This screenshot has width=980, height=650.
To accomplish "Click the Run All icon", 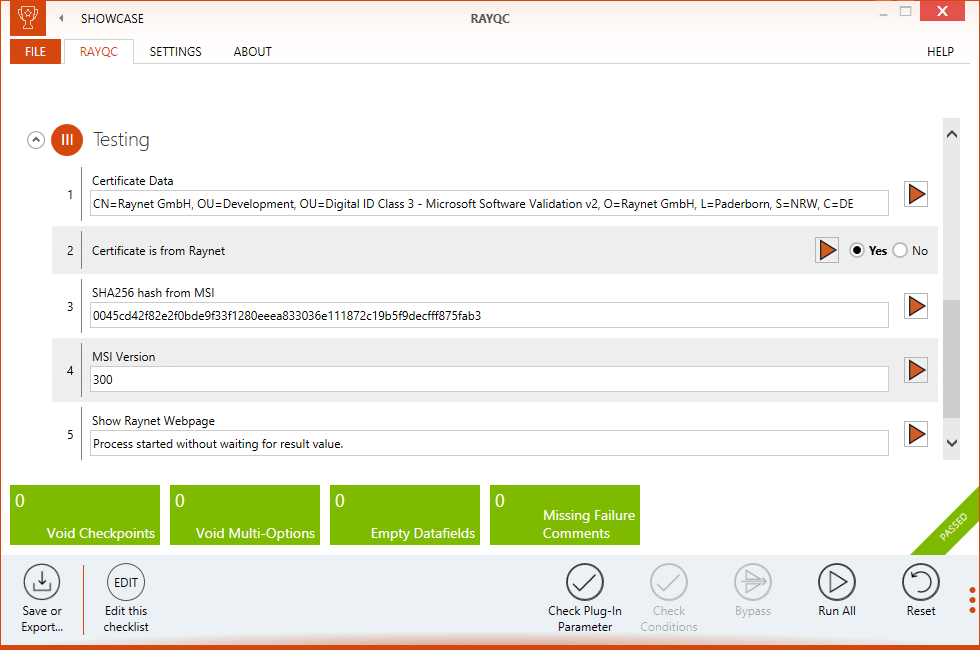I will (x=837, y=582).
